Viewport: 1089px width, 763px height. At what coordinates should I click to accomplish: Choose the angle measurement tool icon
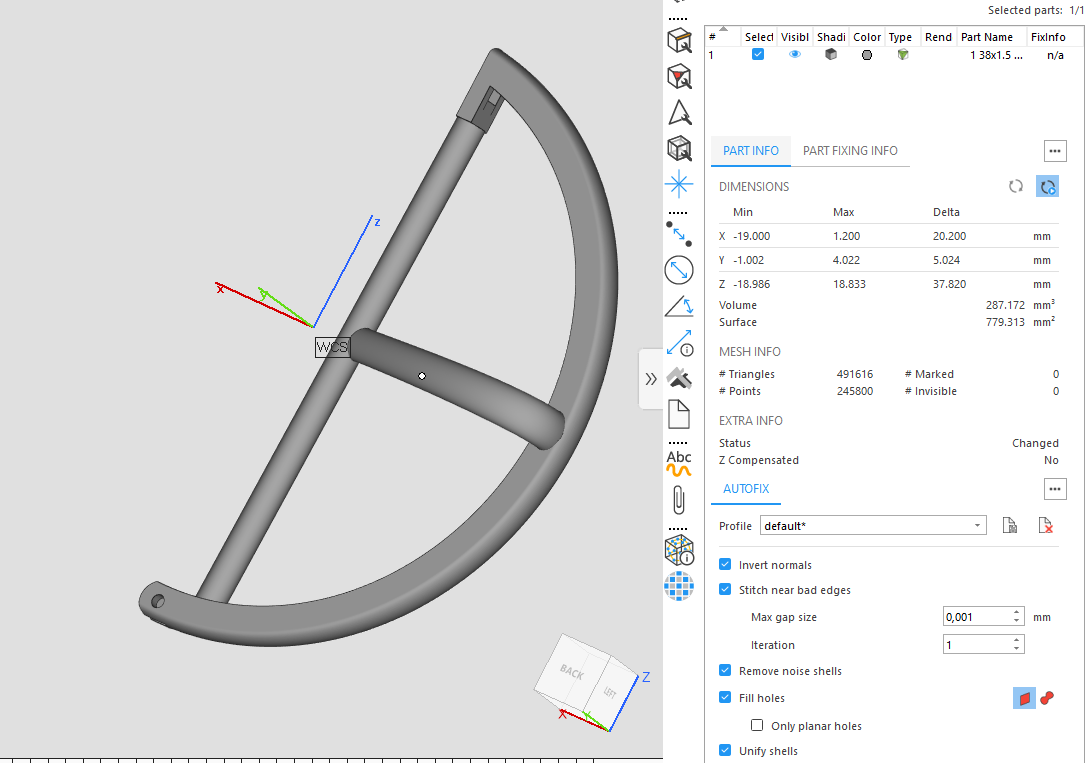tap(679, 306)
